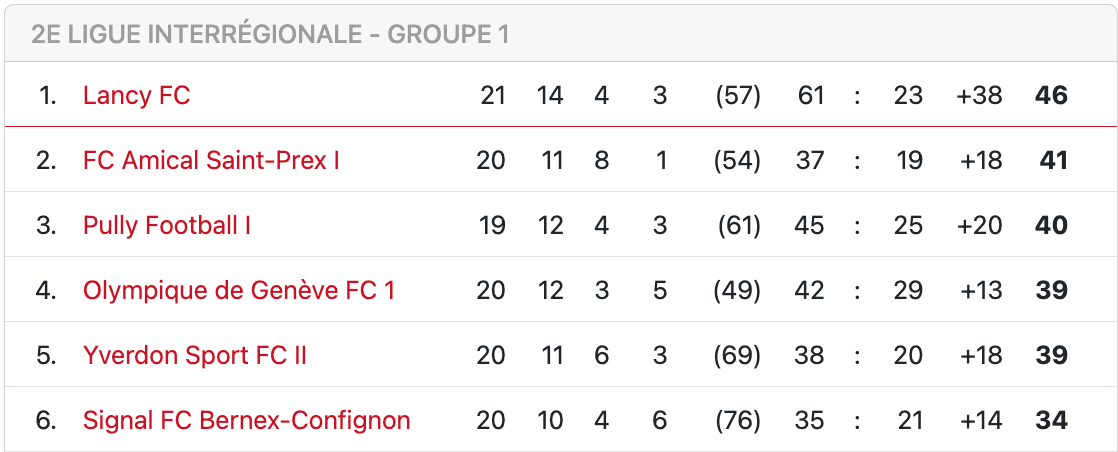1118x452 pixels.
Task: Click rank number 1. in standings
Action: click(47, 96)
